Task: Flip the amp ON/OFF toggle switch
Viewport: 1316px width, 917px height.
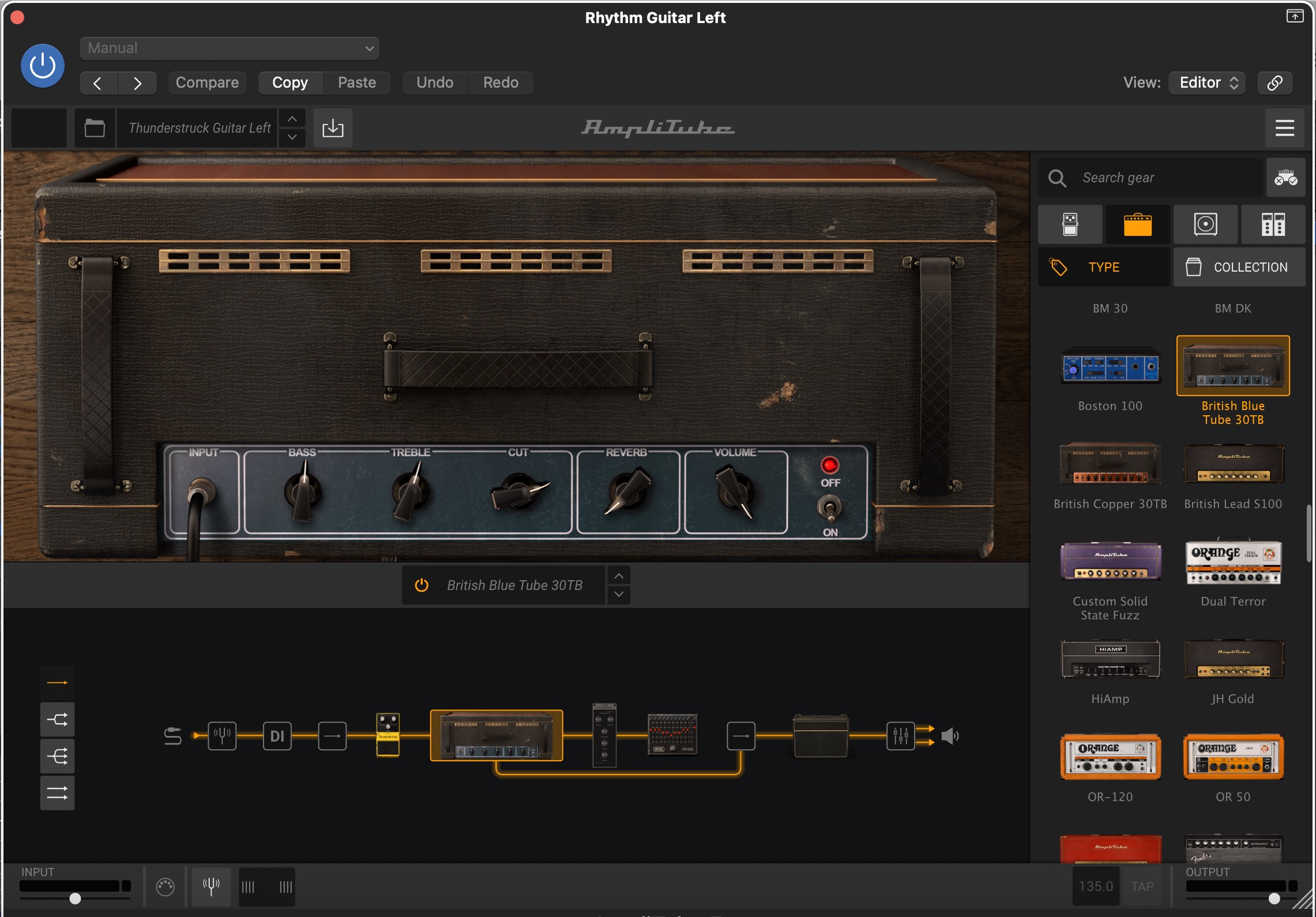Action: (x=830, y=508)
